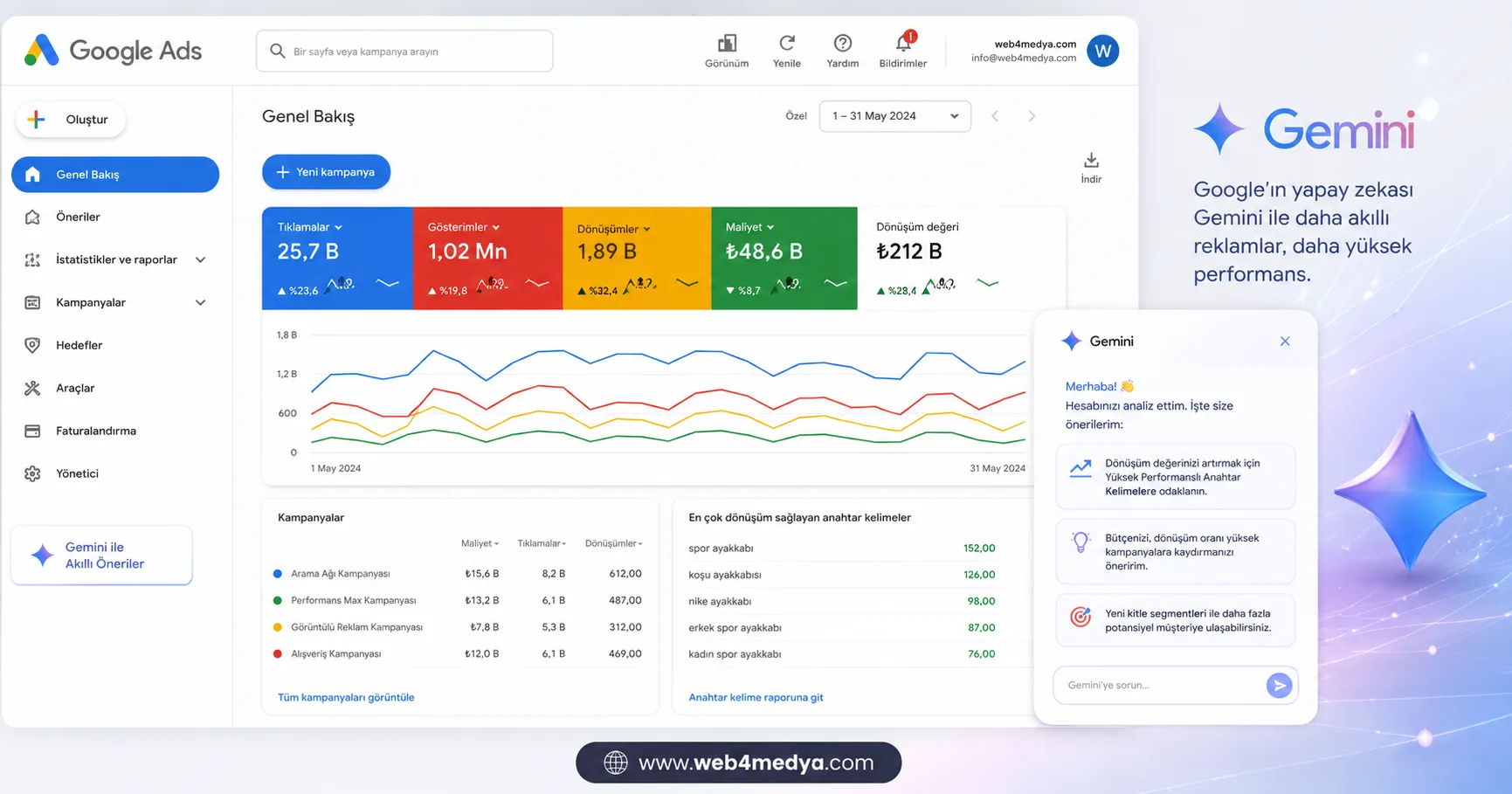This screenshot has height=794, width=1512.
Task: Click Yeni kampanya button
Action: 326,172
